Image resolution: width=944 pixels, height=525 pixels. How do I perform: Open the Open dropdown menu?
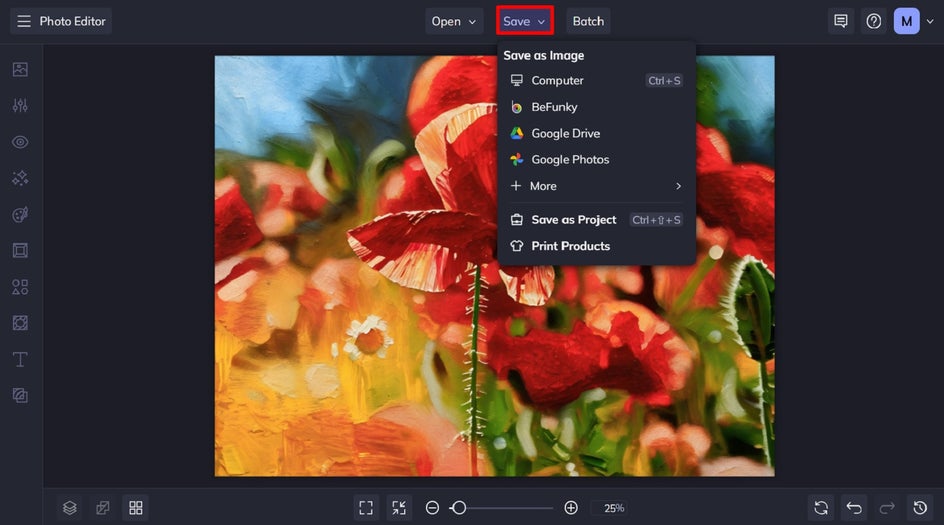454,22
